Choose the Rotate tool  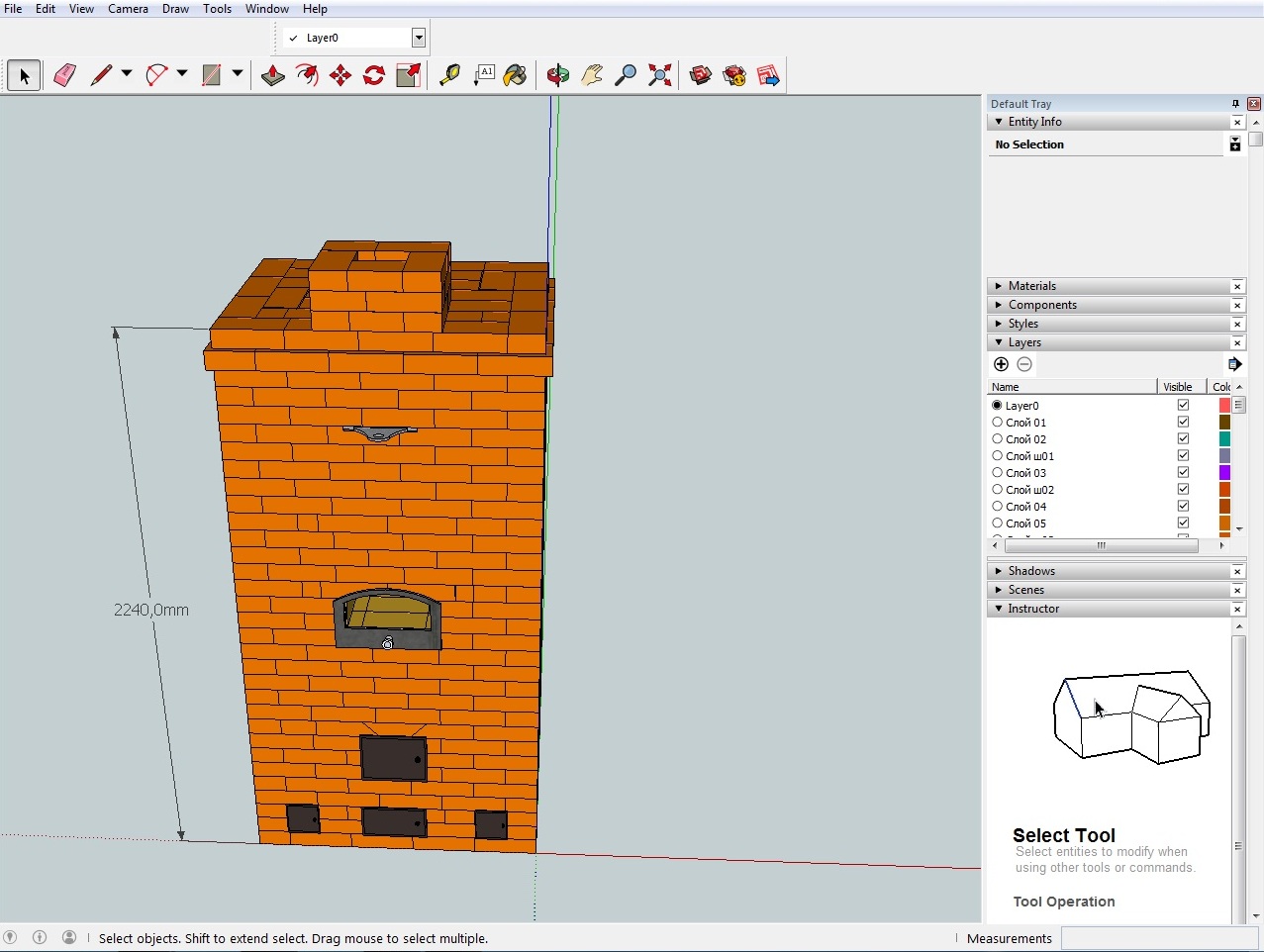click(x=374, y=75)
